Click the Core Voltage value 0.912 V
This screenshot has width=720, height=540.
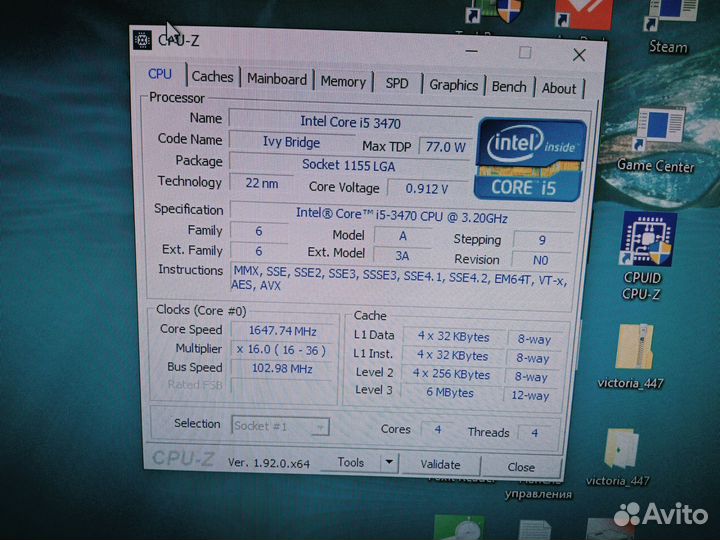pyautogui.click(x=427, y=189)
